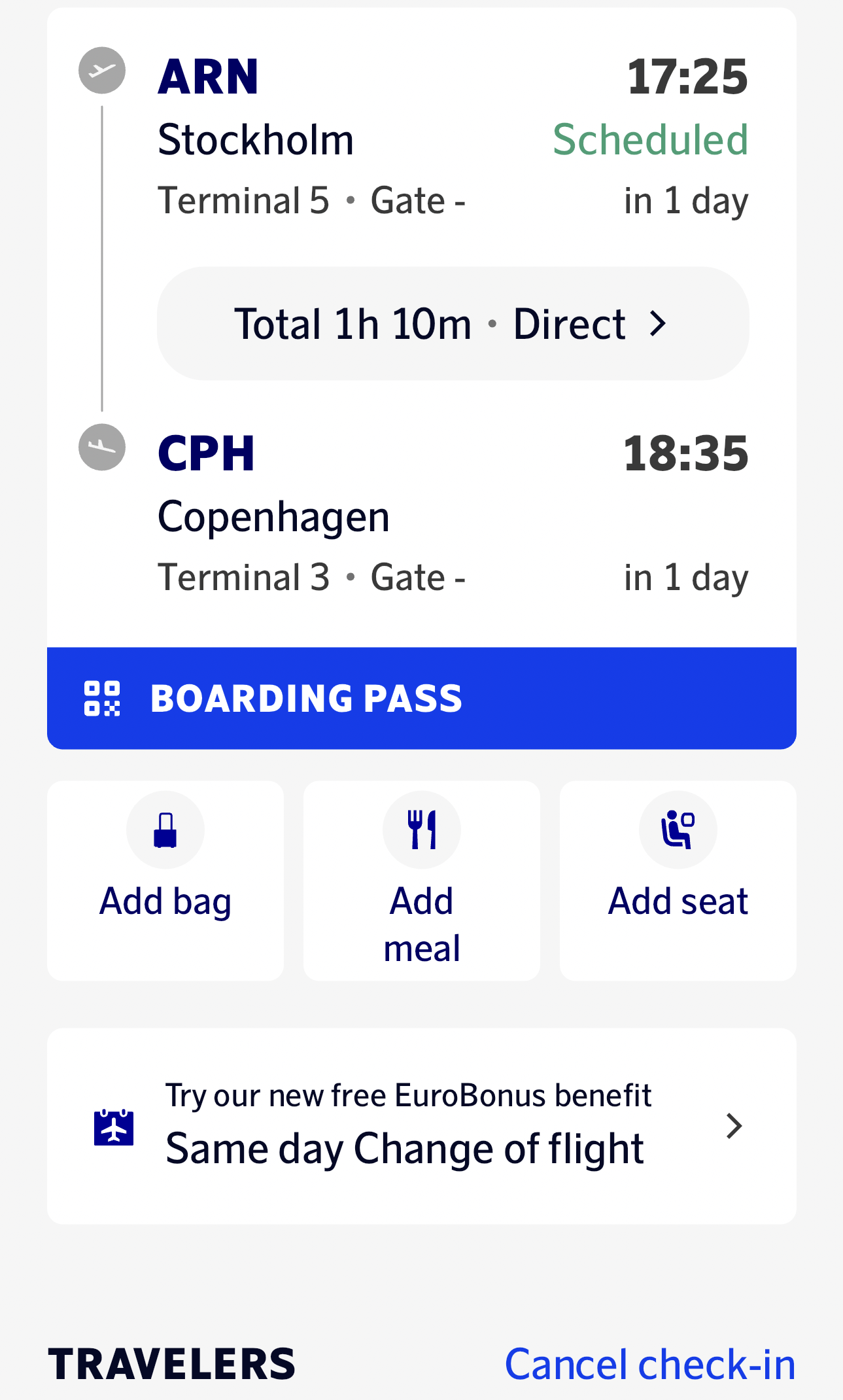Select the Add bag option
The image size is (843, 1400).
pos(165,901)
